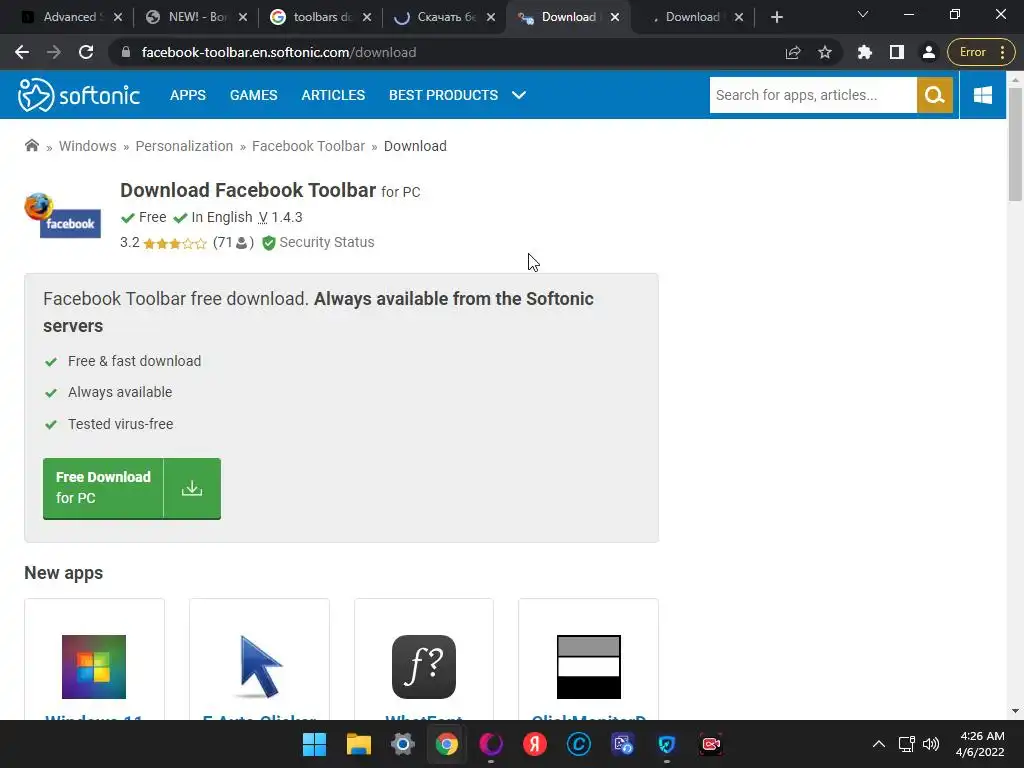Close the Advanced tab
This screenshot has width=1024, height=768.
[118, 17]
